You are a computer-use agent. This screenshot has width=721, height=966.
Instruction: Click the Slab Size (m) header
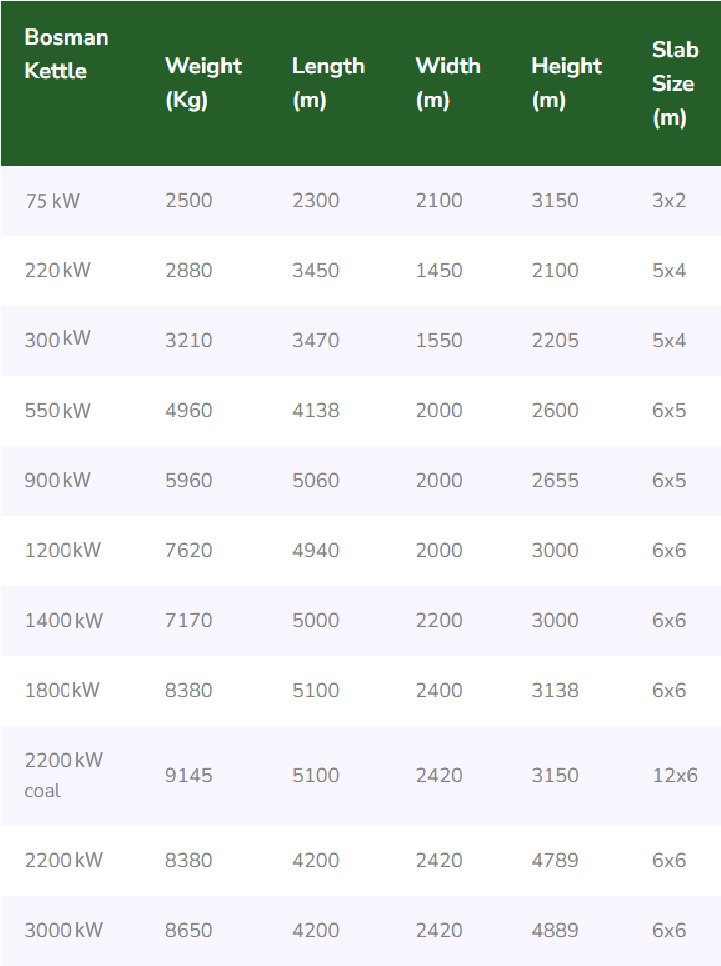coord(673,83)
